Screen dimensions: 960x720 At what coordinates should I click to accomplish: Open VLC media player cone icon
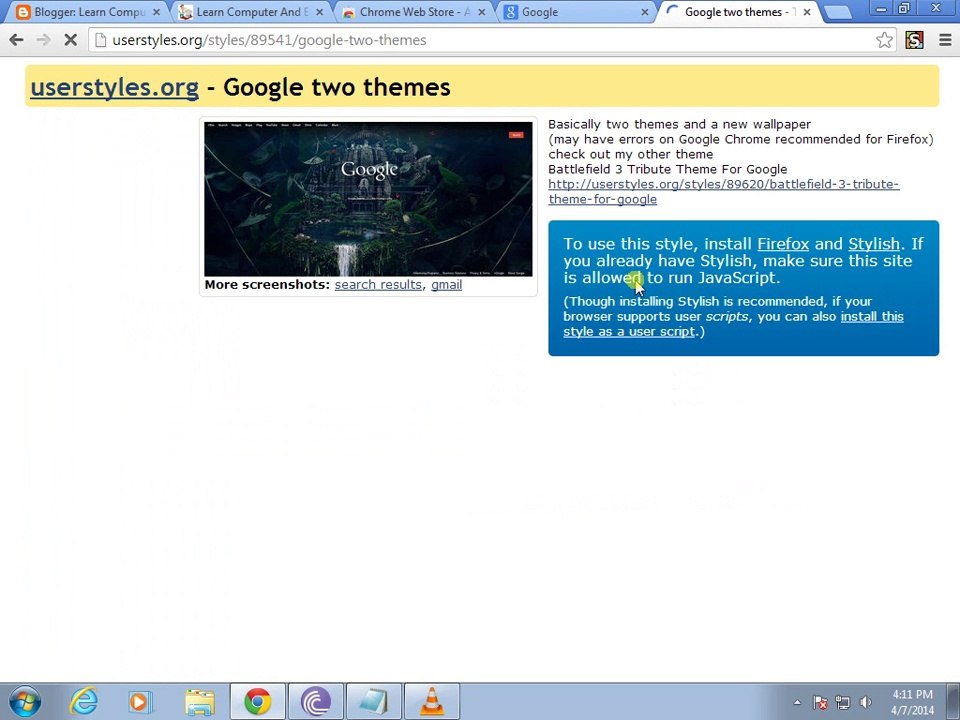[432, 702]
